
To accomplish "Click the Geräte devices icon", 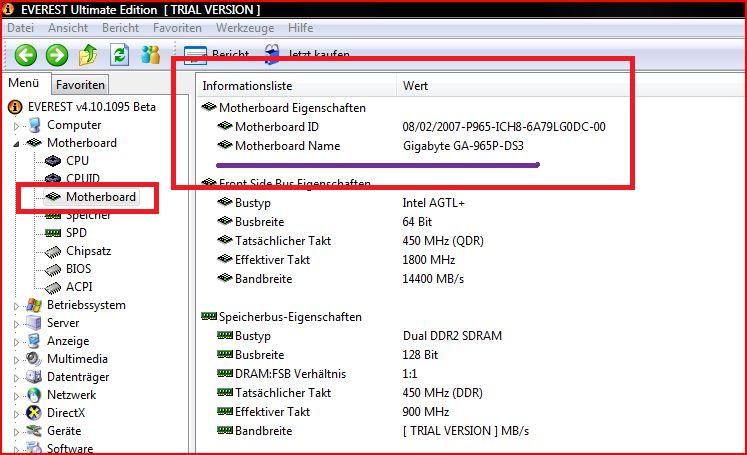I will pos(34,431).
